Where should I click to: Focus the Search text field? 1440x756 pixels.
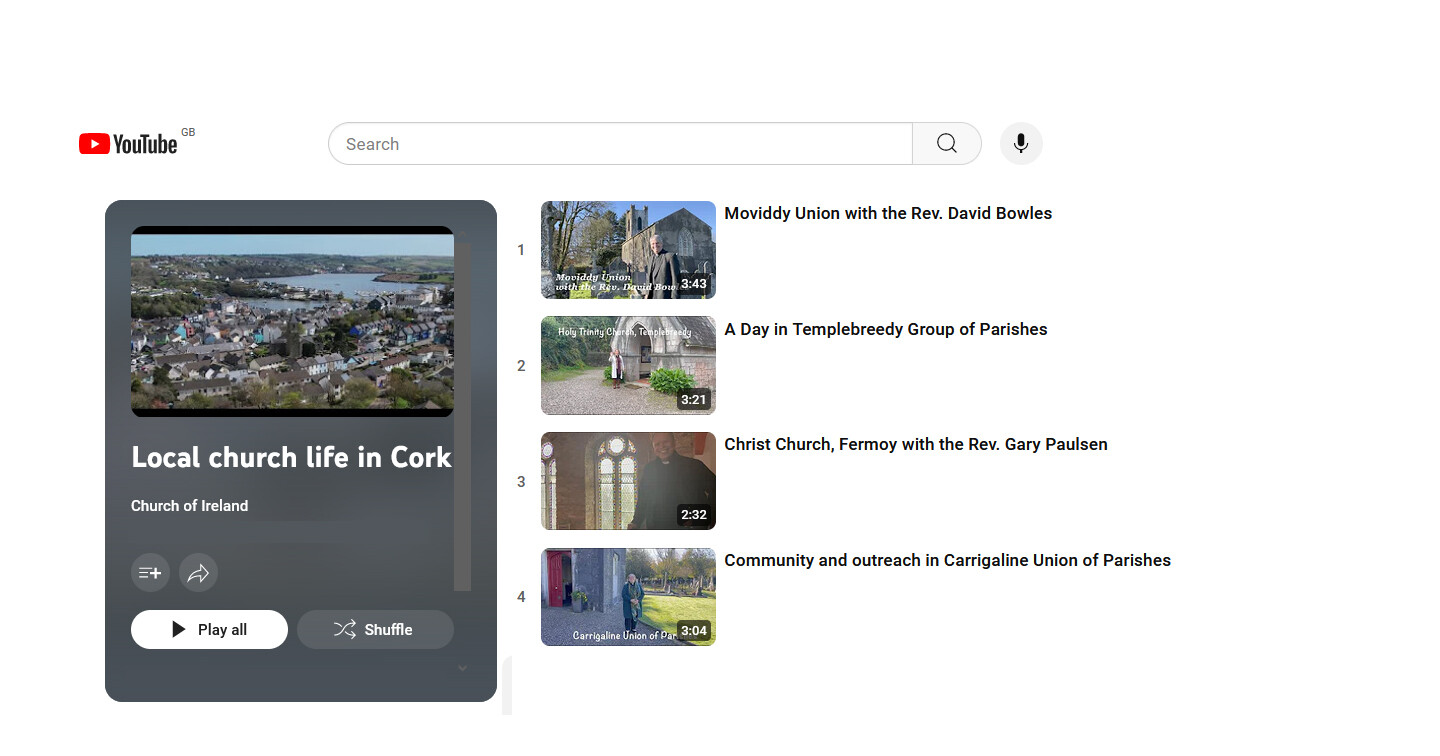pos(620,144)
